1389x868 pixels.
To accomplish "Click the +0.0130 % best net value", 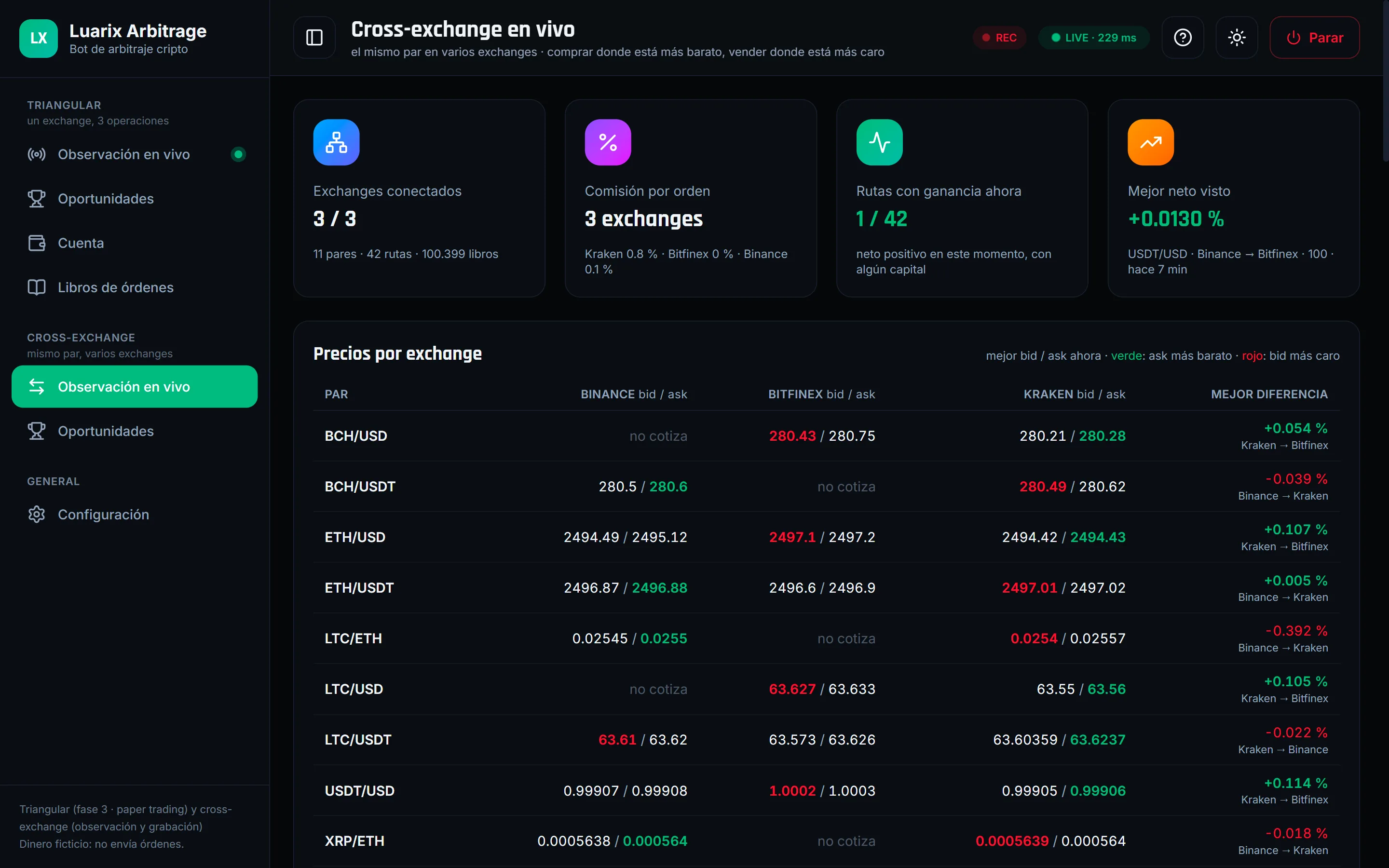I will point(1175,219).
